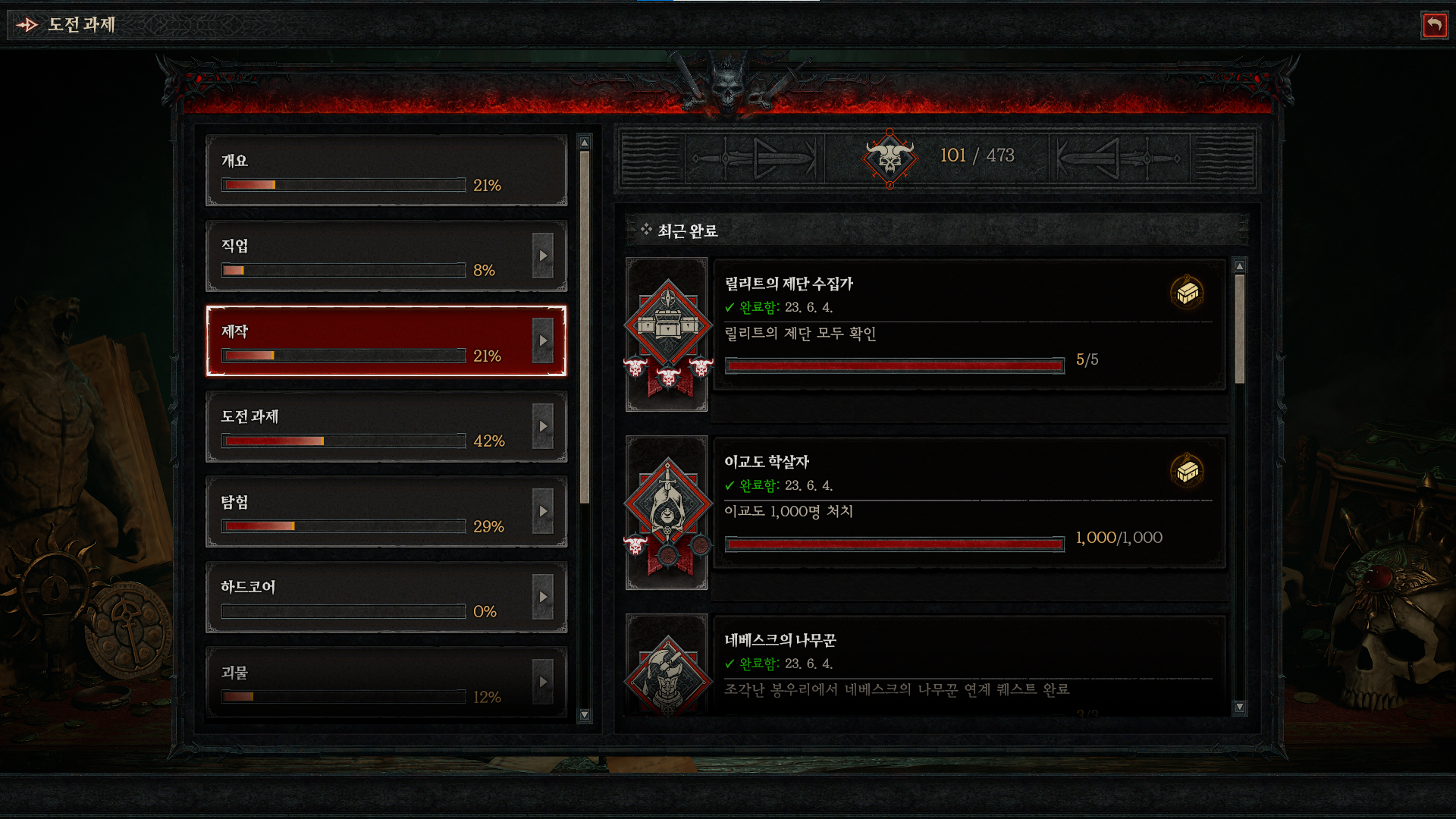Click the 이교도 학살자 reward chest icon
1456x819 pixels.
[x=1188, y=470]
